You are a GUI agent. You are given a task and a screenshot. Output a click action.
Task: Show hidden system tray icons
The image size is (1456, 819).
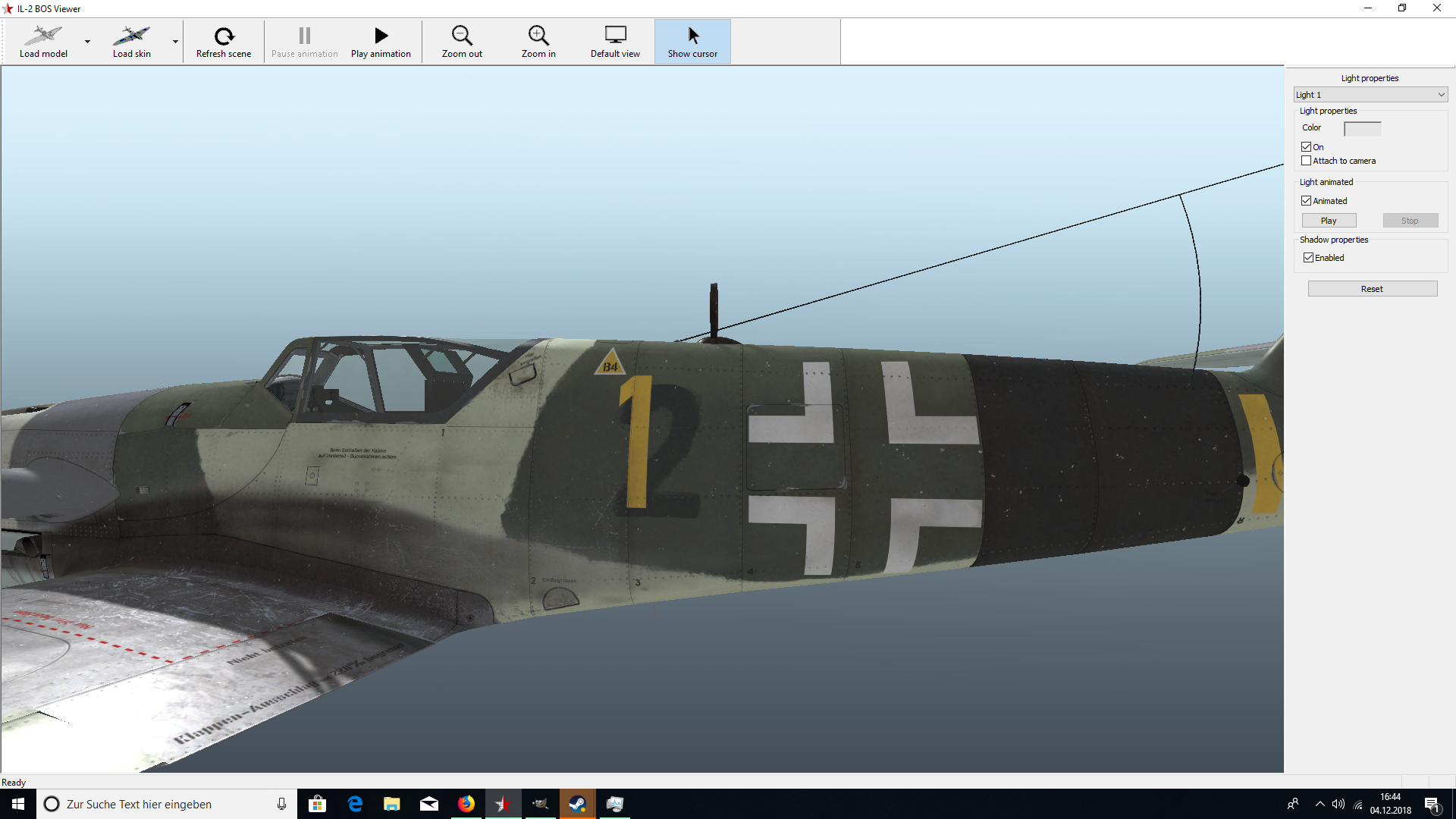click(x=1320, y=804)
